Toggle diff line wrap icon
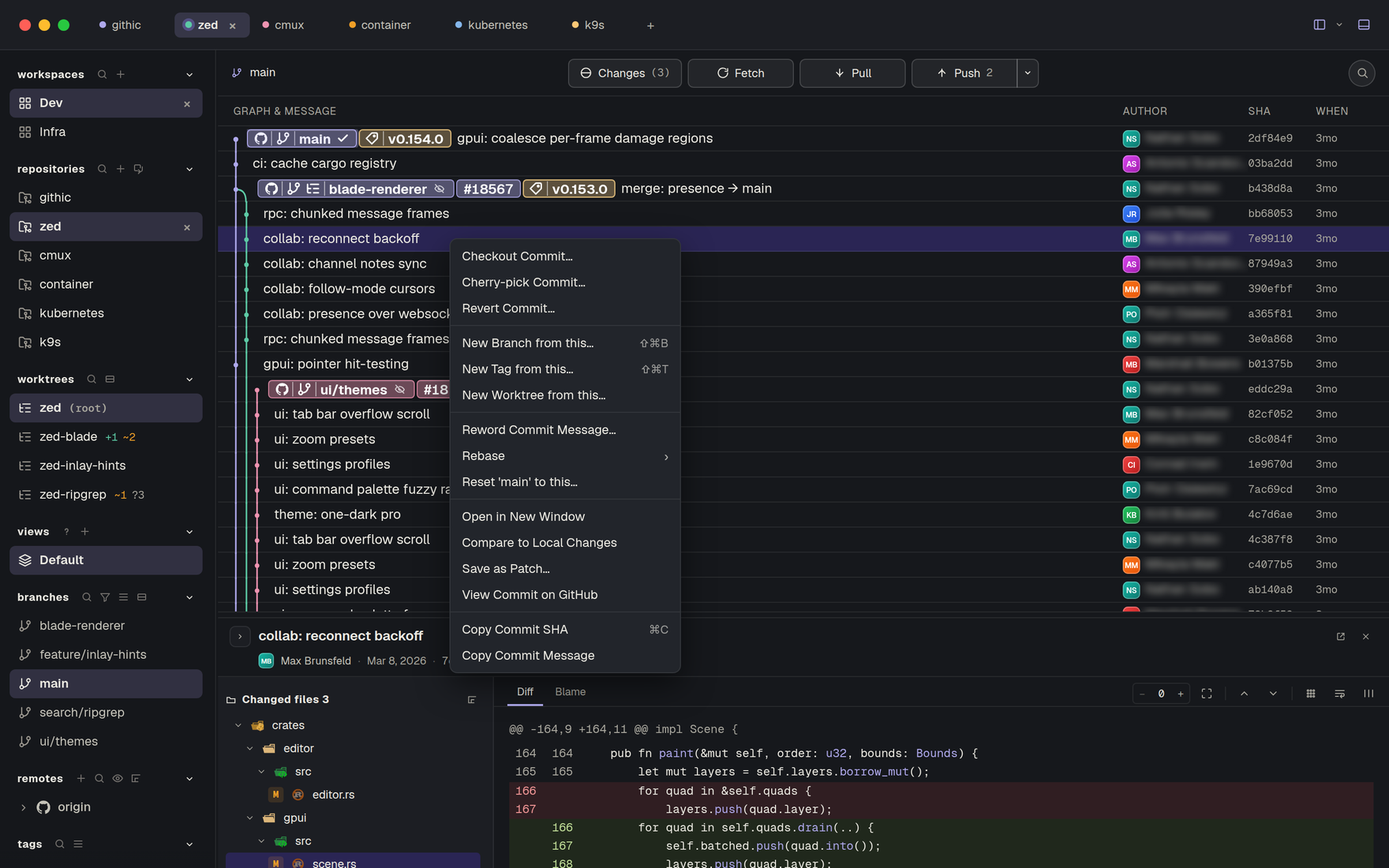 (1340, 694)
